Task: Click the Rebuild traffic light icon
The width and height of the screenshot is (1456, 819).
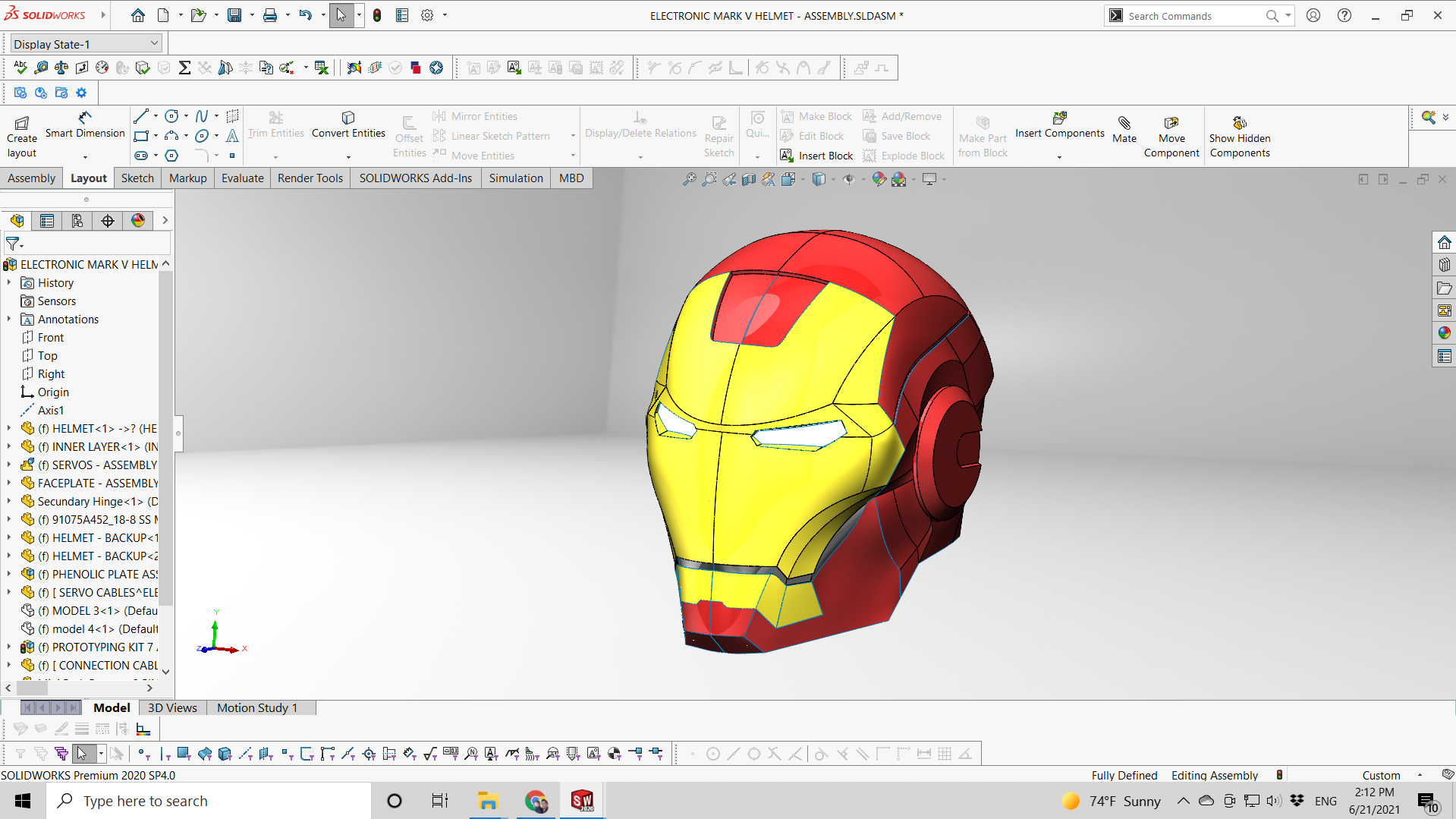Action: [377, 15]
